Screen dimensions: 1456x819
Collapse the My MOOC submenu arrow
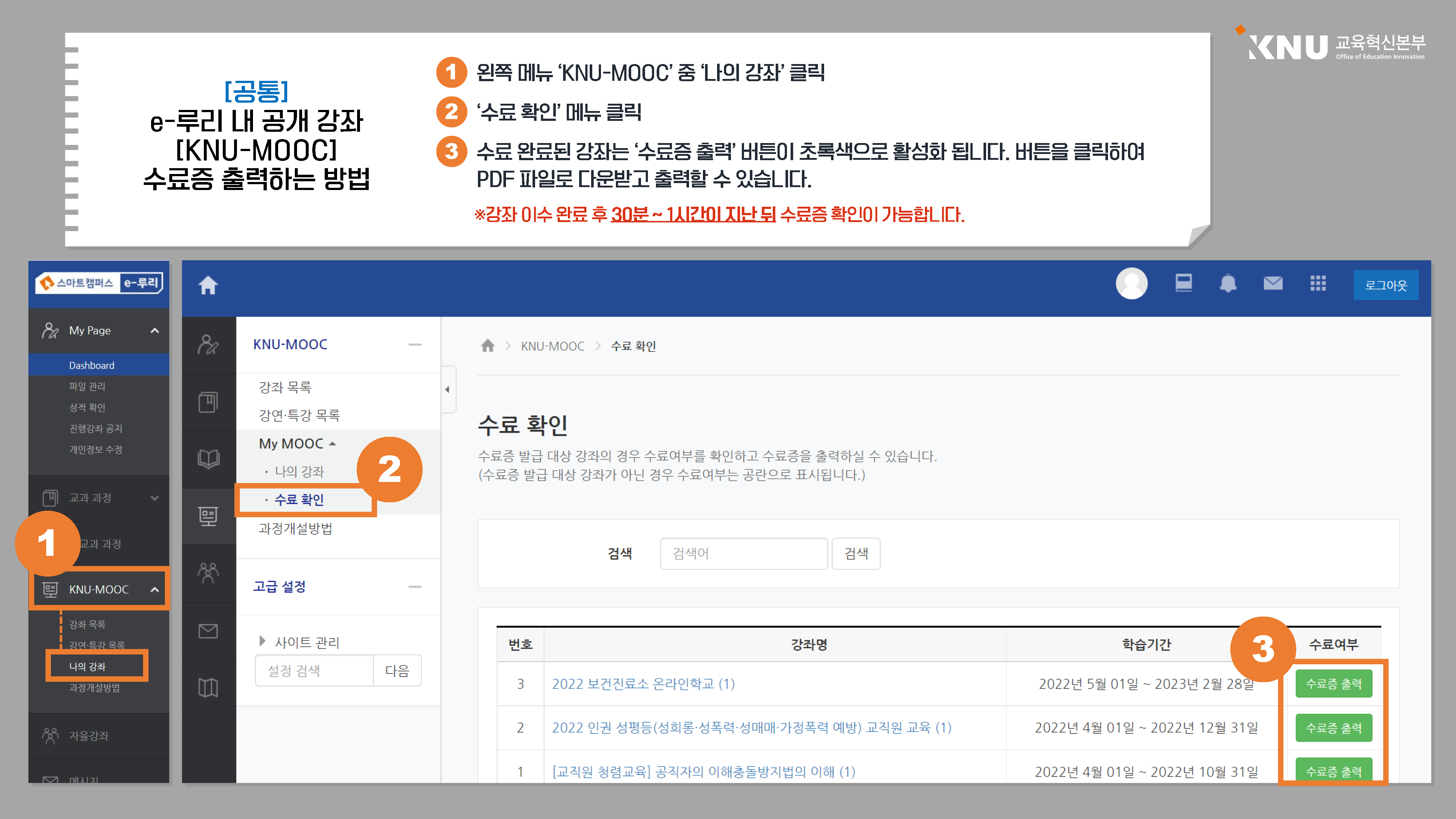point(332,444)
